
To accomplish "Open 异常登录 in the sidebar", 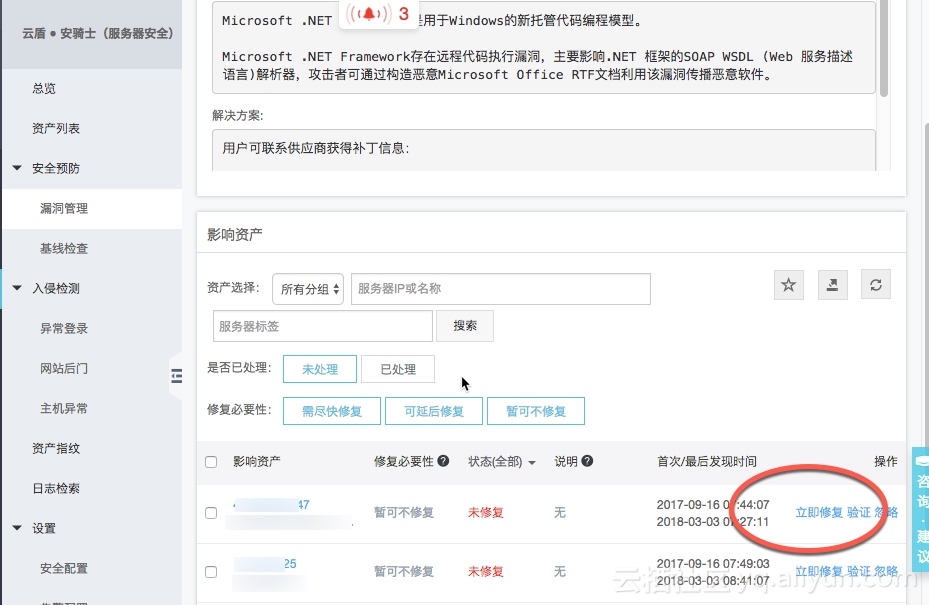I will coord(64,328).
